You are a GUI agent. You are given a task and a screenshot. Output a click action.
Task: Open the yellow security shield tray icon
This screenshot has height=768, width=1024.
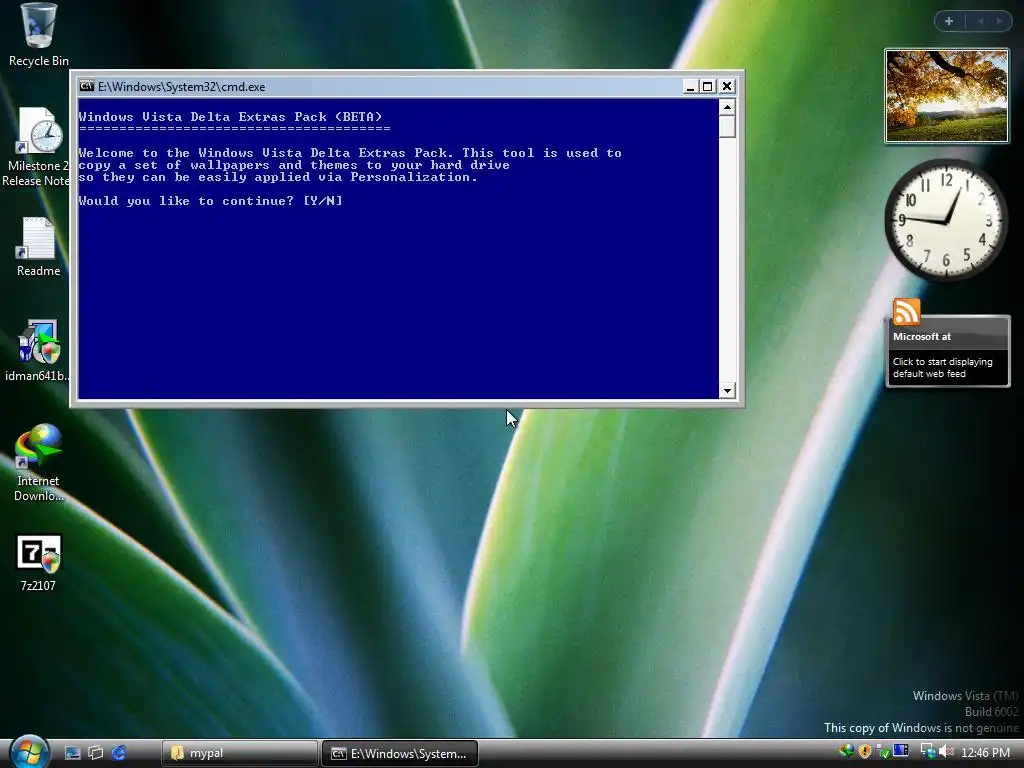tap(865, 752)
